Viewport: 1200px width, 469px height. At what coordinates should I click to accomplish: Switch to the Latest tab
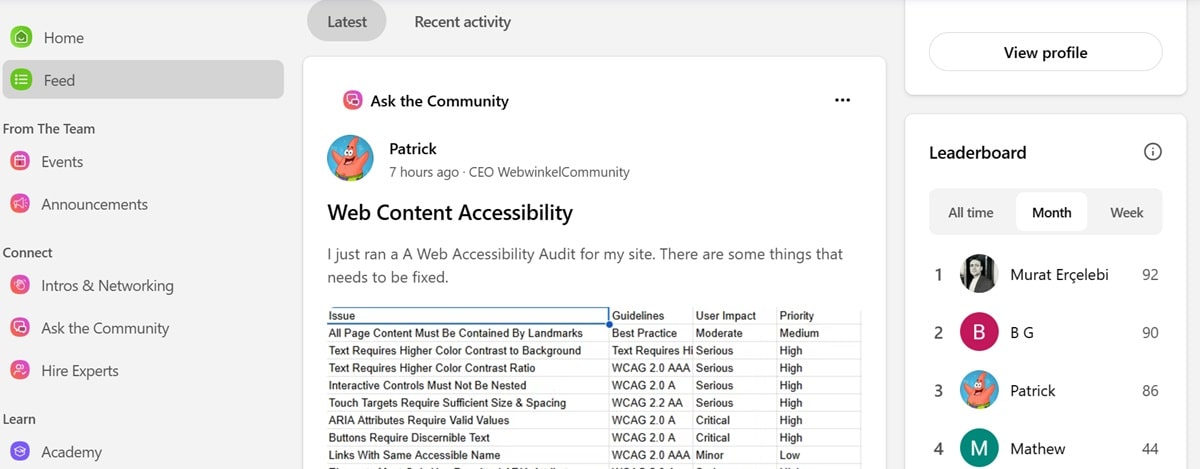346,22
